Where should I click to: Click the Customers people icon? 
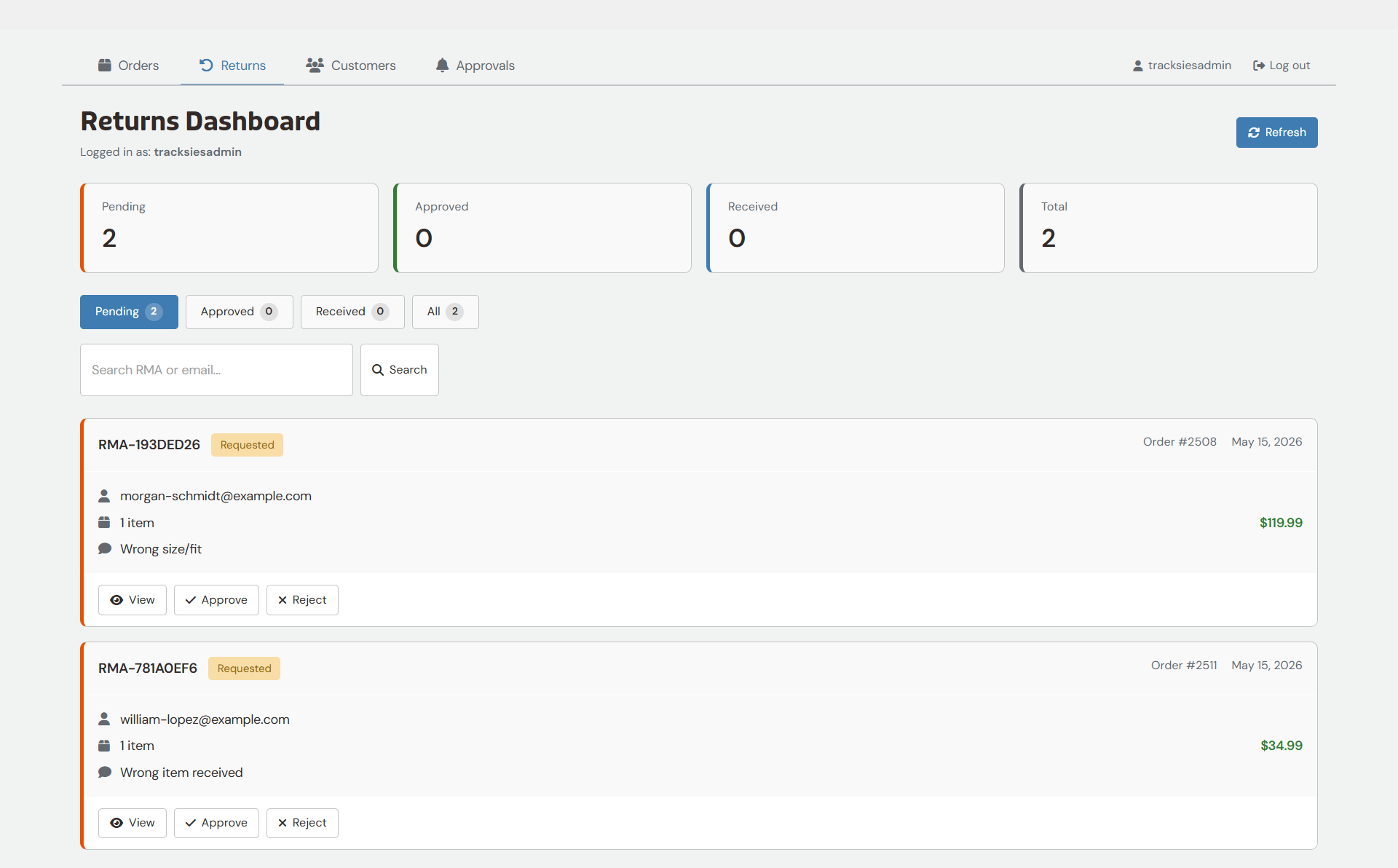tap(315, 66)
